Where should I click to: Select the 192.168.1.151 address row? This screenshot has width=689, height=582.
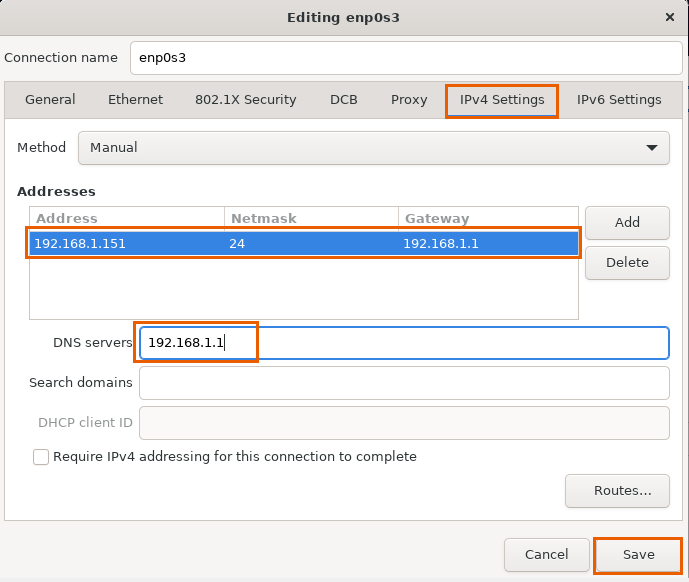pos(304,243)
